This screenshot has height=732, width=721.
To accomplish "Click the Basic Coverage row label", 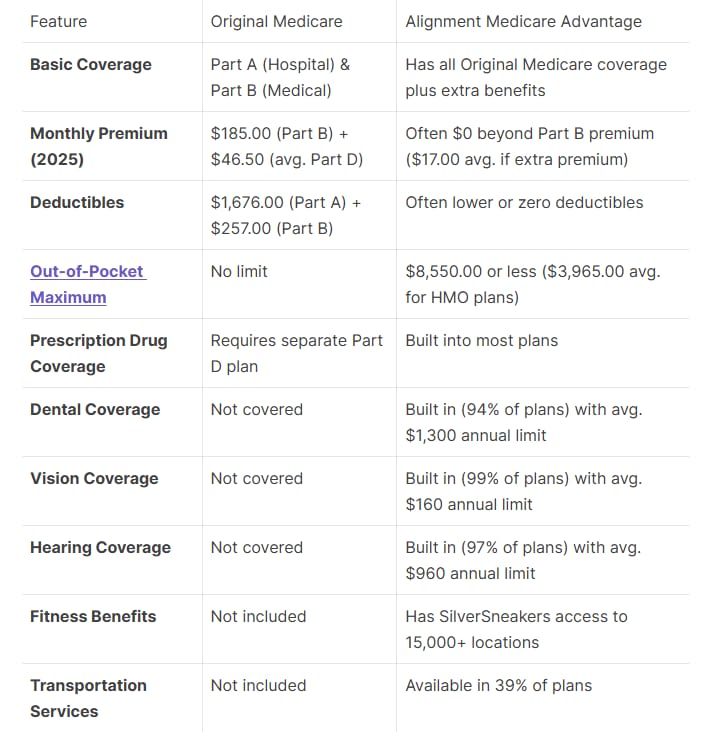I will (x=91, y=64).
